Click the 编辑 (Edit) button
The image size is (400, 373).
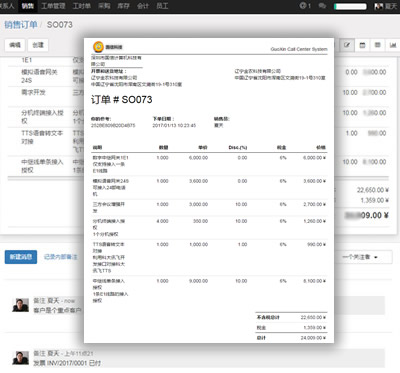(15, 45)
